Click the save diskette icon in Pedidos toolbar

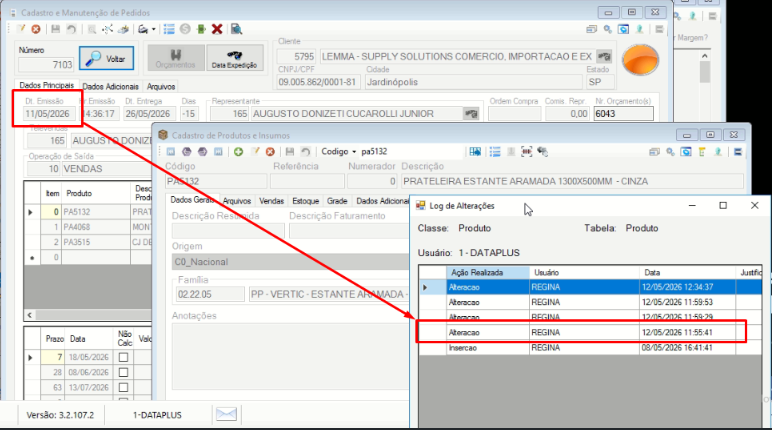coord(56,29)
